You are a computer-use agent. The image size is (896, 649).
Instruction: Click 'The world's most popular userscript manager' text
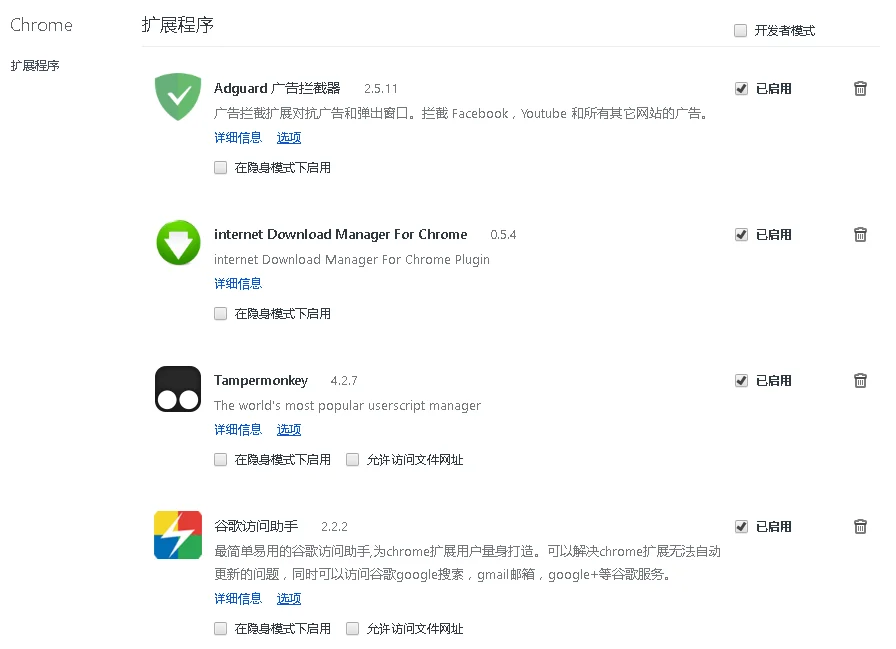[x=347, y=406]
